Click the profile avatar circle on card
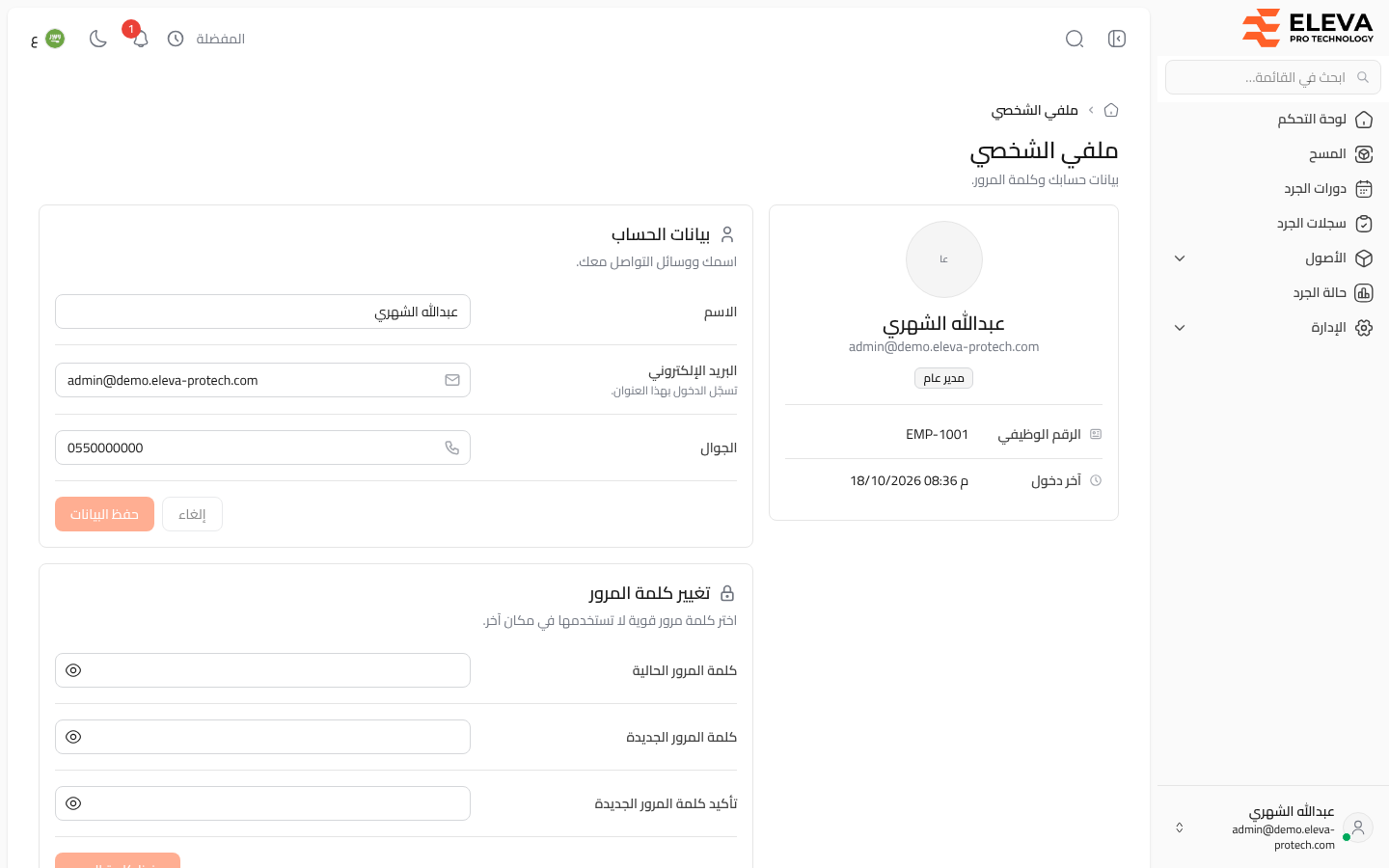This screenshot has height=868, width=1389. click(x=944, y=259)
